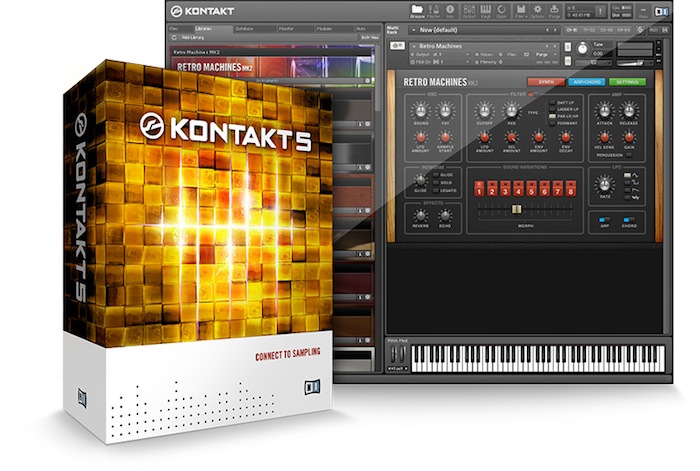Toggle the CHORD switch

point(629,220)
